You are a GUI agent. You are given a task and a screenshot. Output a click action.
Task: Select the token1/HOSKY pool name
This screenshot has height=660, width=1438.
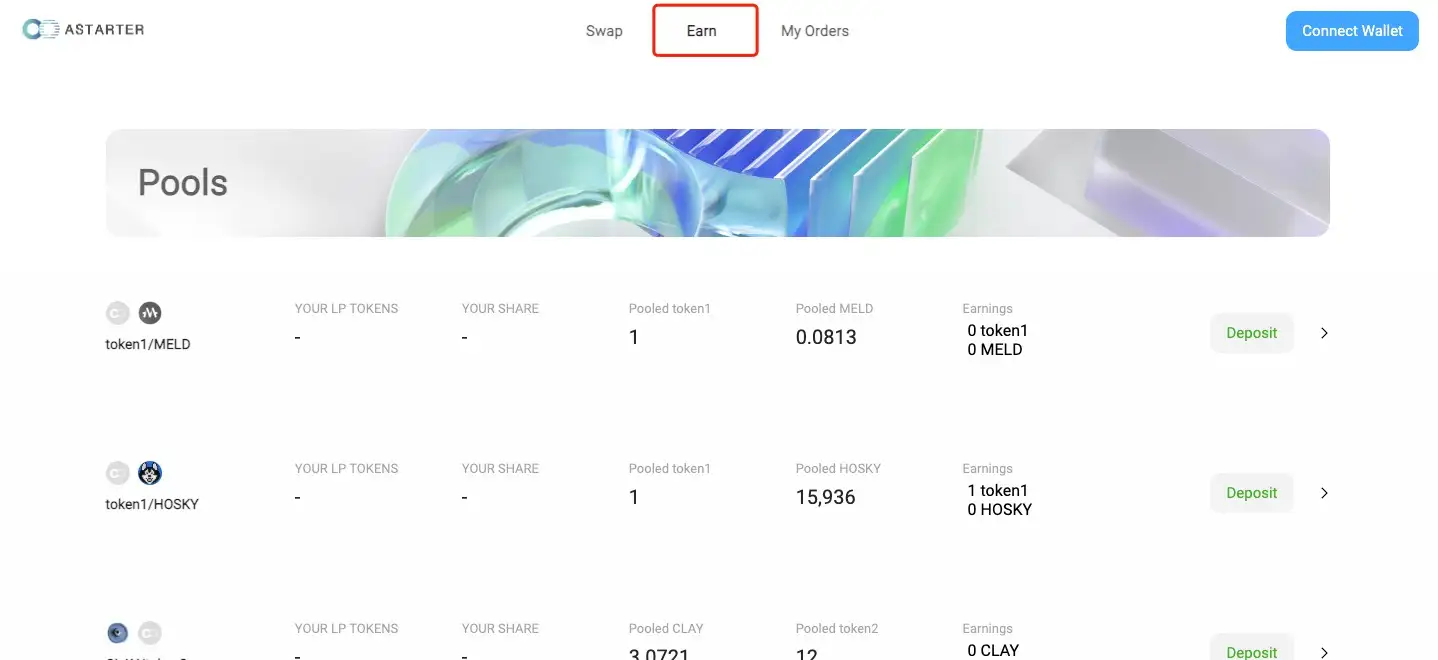(152, 504)
